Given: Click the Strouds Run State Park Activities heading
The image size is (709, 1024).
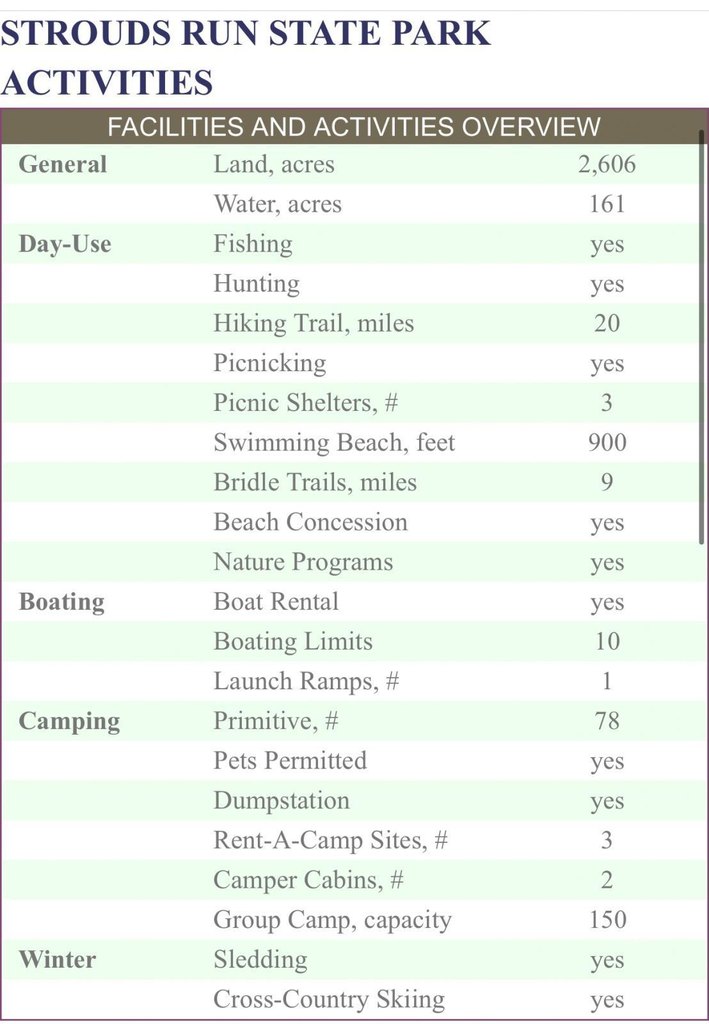Looking at the screenshot, I should tap(245, 57).
